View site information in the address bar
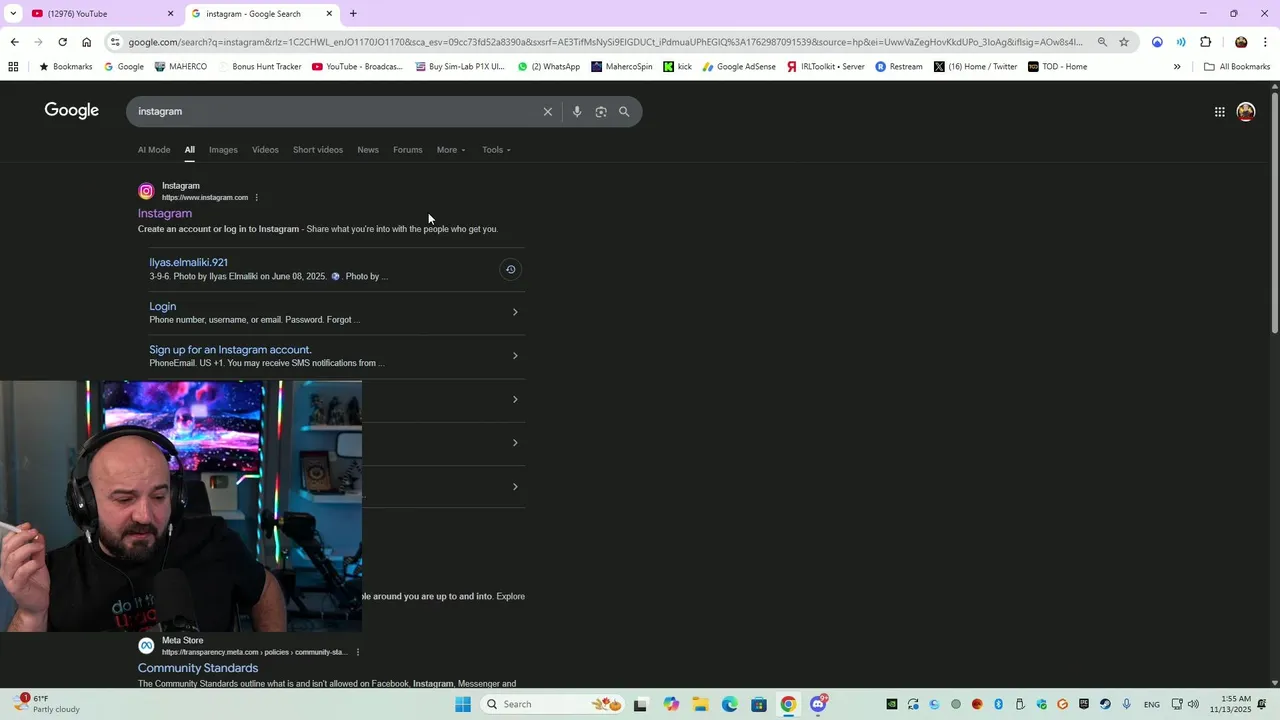This screenshot has height=720, width=1280. pyautogui.click(x=116, y=42)
